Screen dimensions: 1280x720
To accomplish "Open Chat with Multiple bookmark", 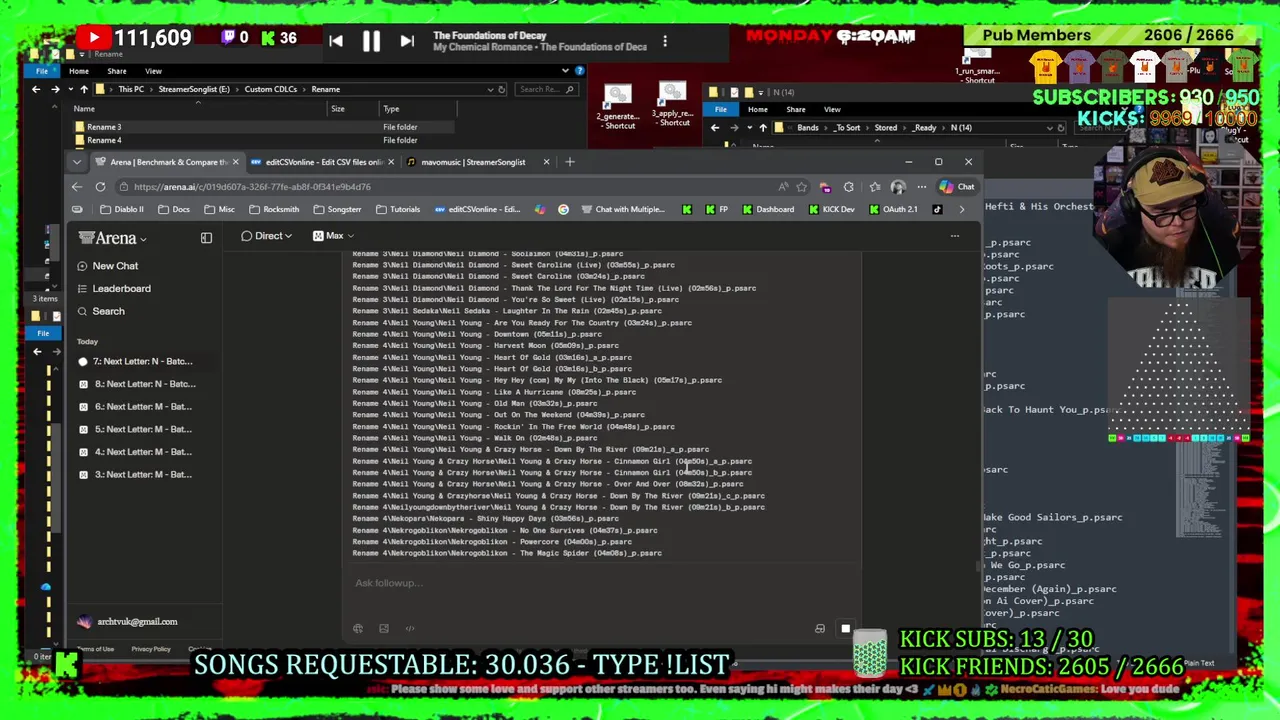I will (x=622, y=210).
